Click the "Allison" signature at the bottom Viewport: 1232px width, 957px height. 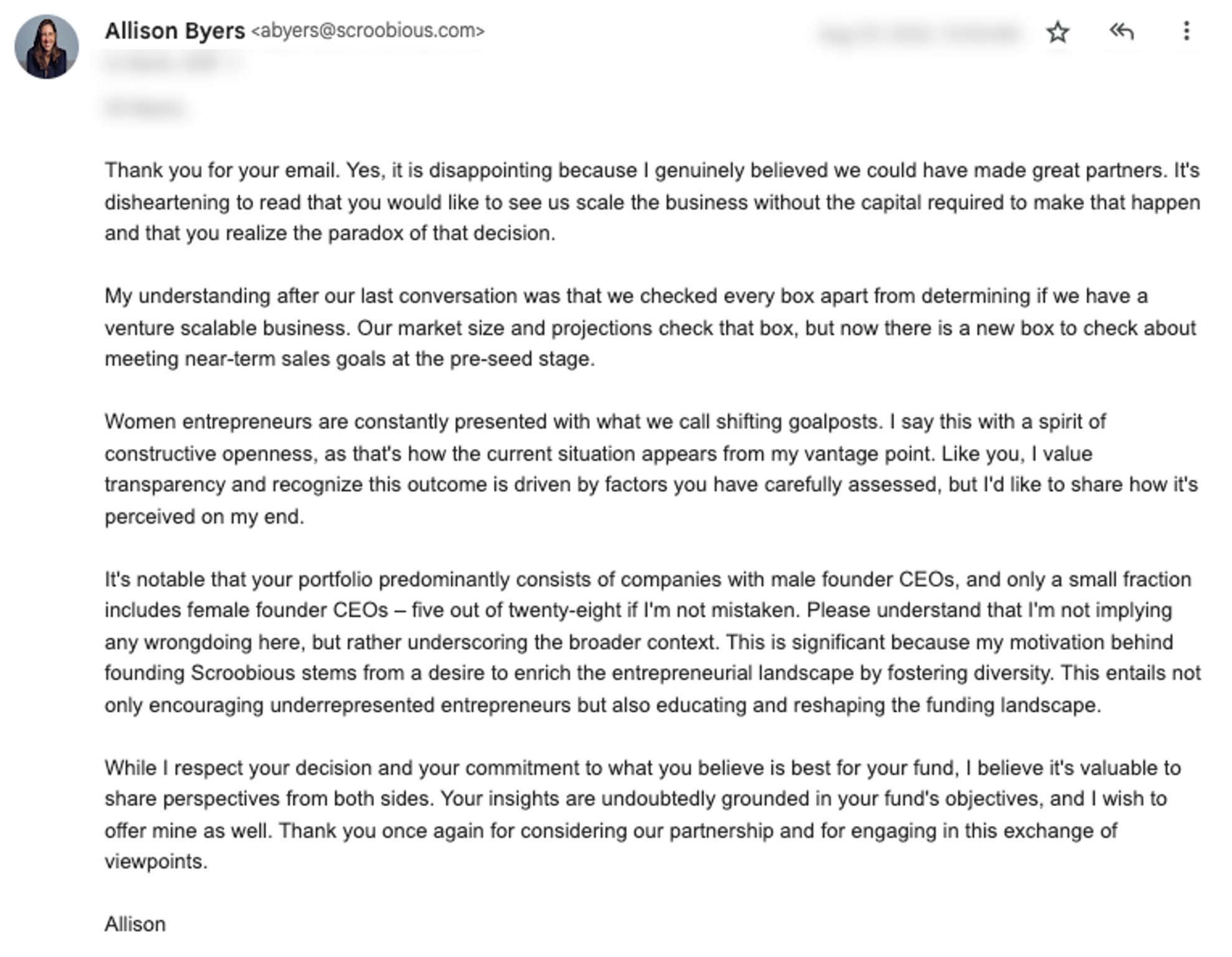(x=135, y=924)
